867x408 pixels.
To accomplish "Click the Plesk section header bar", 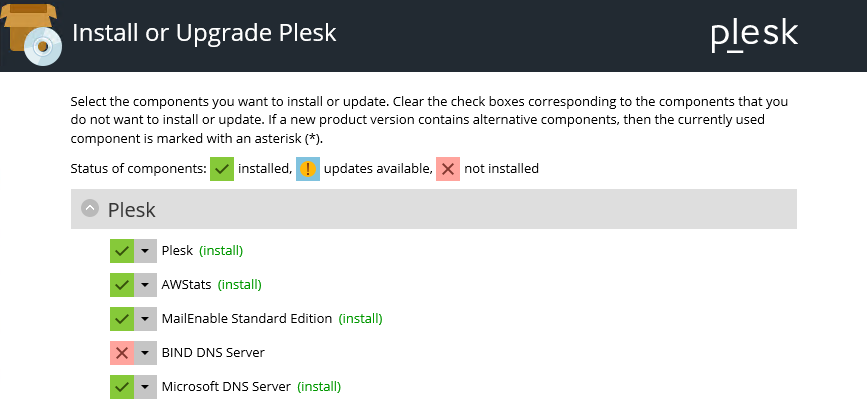I will tap(450, 209).
